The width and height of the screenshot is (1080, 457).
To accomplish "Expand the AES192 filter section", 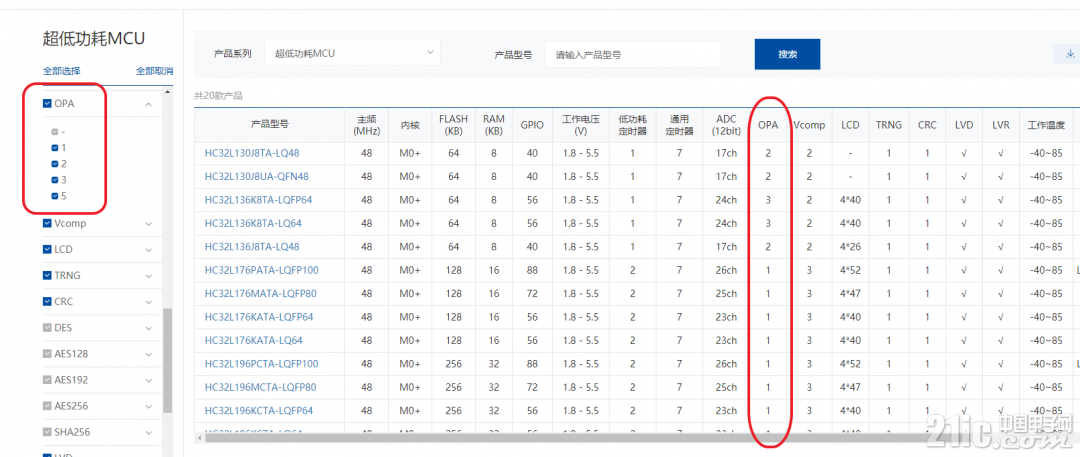I will tap(148, 380).
